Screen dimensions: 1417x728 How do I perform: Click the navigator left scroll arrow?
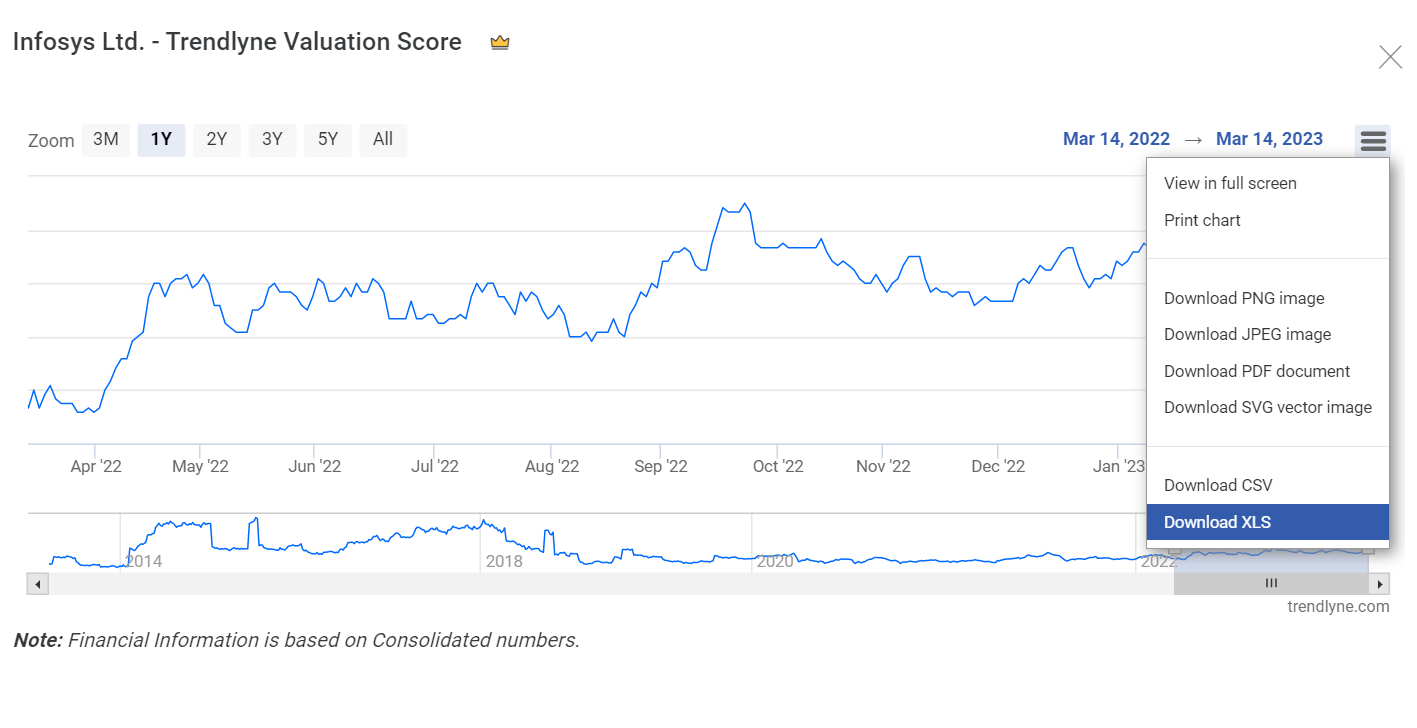(x=37, y=584)
